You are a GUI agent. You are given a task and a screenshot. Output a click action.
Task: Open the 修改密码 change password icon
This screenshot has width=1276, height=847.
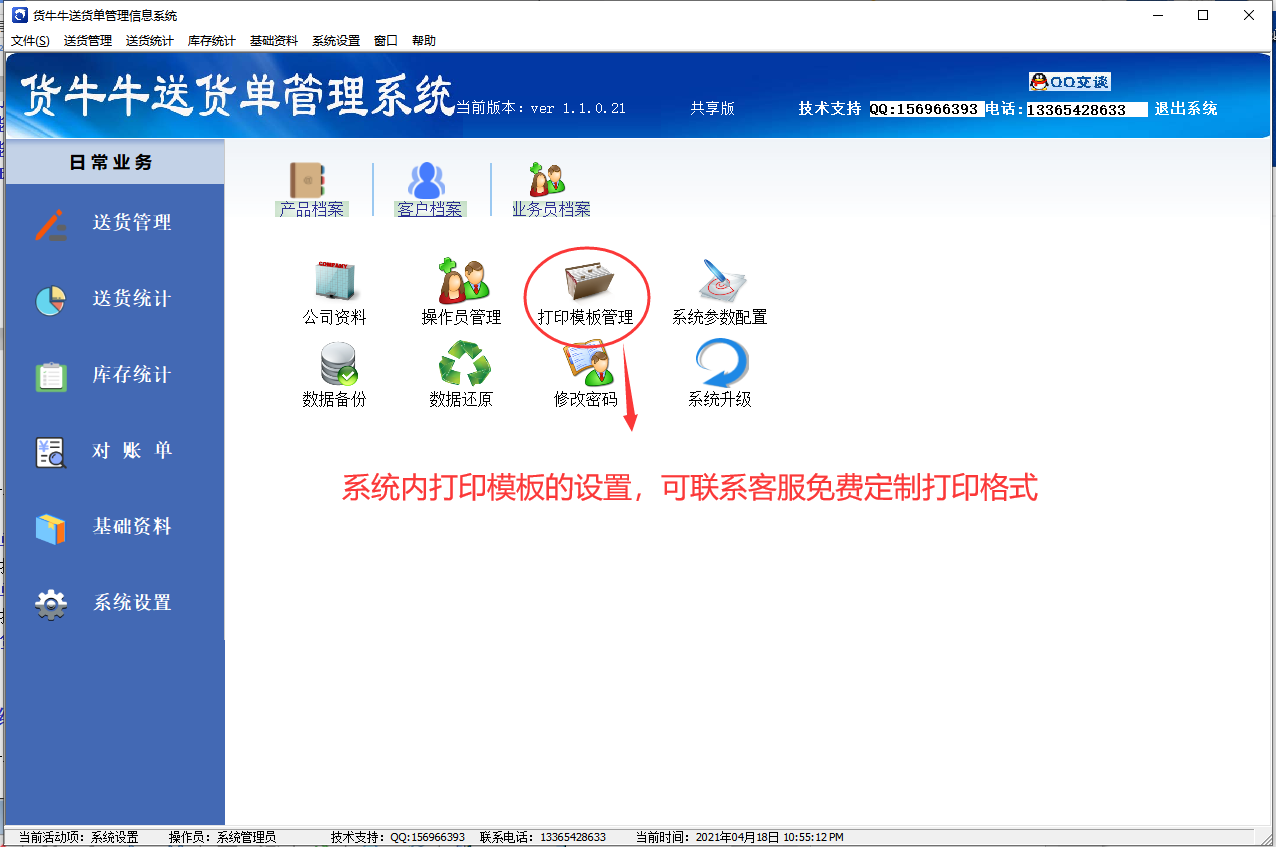click(x=586, y=363)
